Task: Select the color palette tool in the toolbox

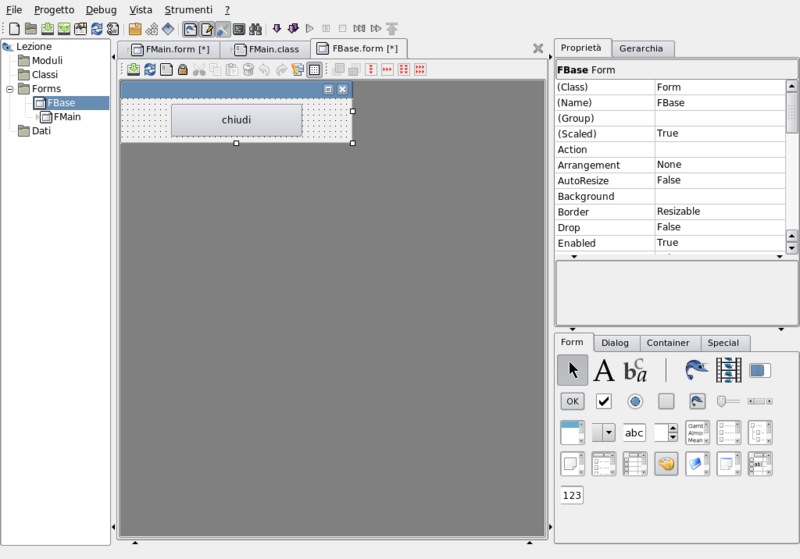Action: pos(666,464)
